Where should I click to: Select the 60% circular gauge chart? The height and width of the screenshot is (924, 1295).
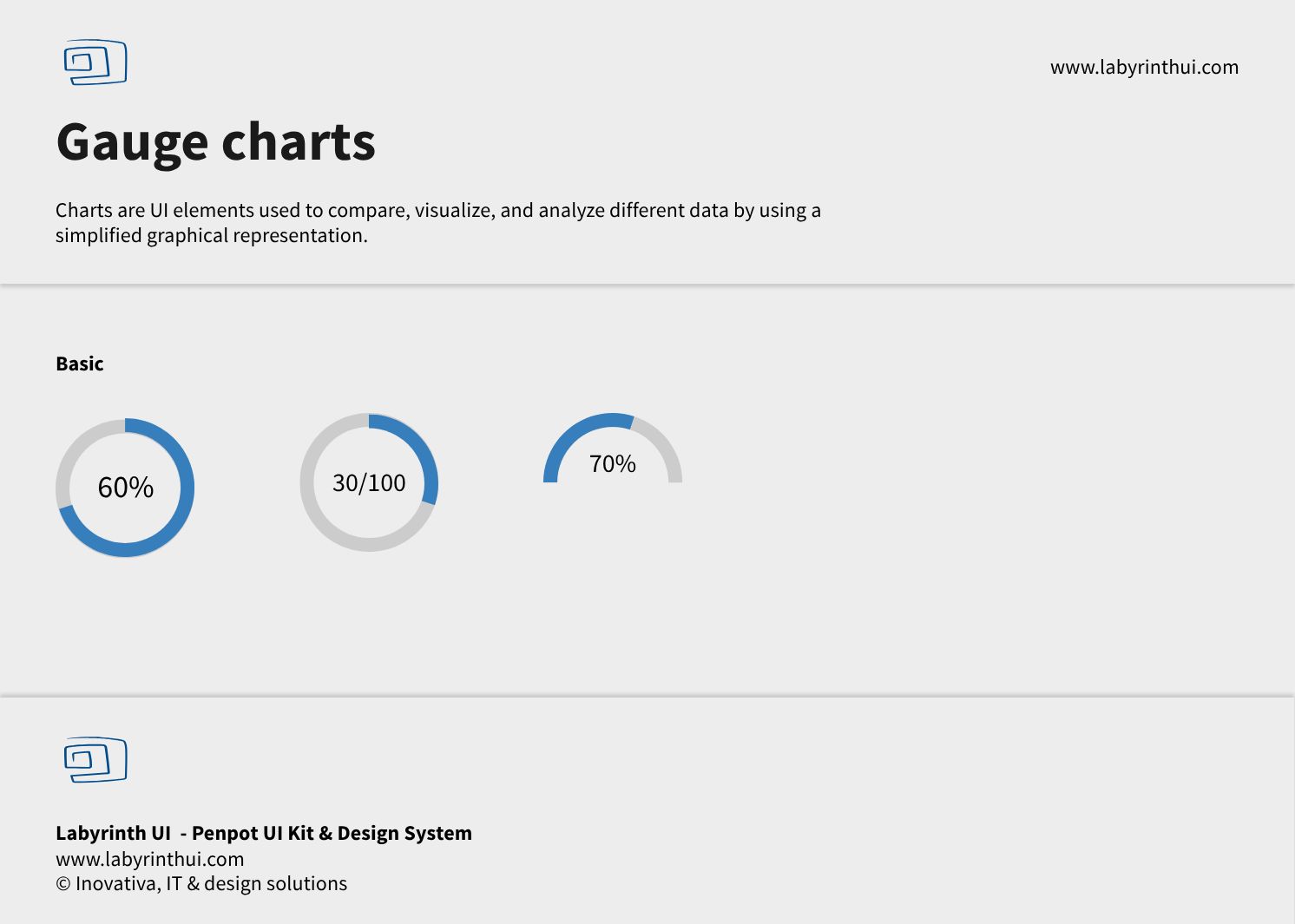tap(125, 488)
